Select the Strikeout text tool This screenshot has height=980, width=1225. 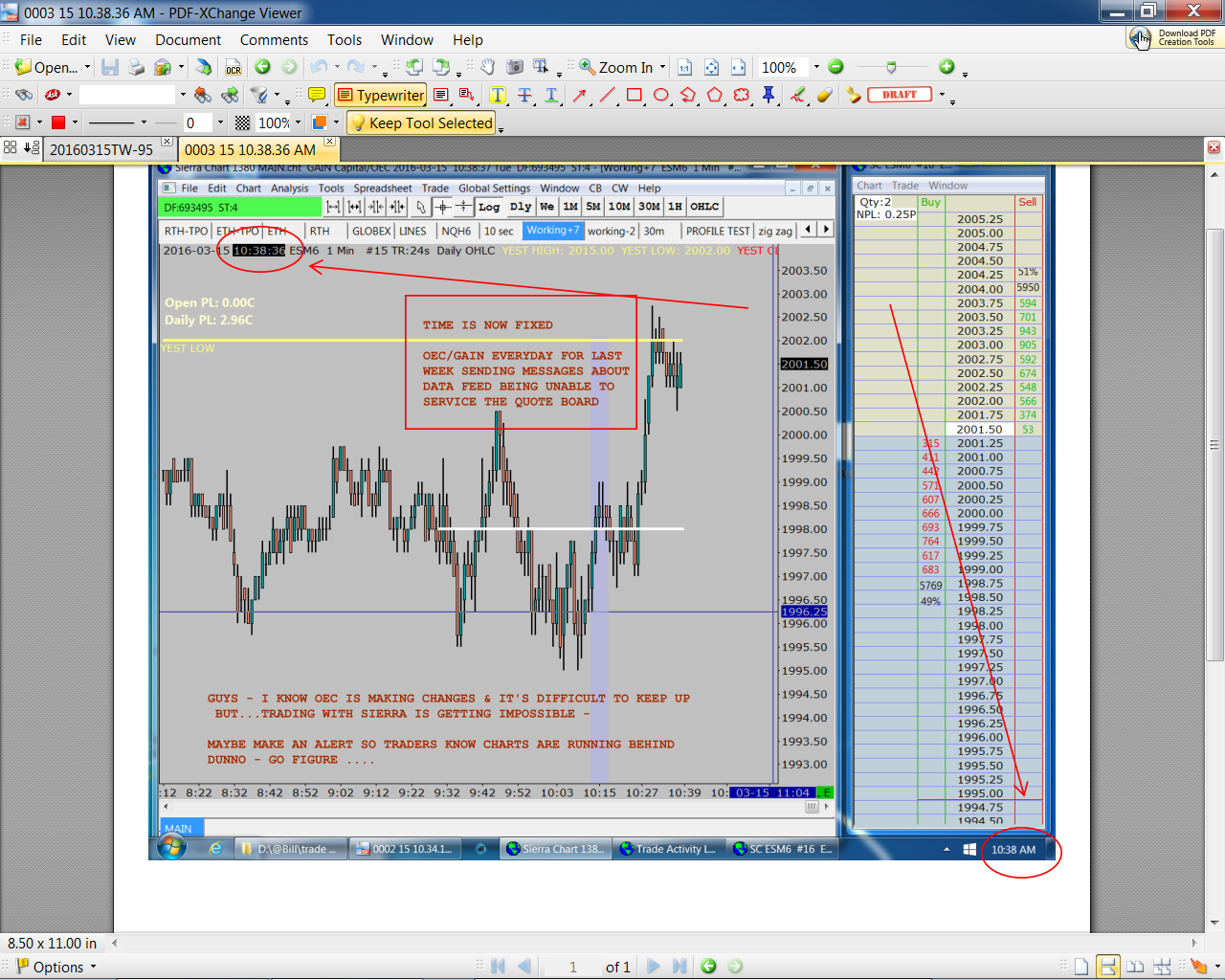click(x=524, y=95)
